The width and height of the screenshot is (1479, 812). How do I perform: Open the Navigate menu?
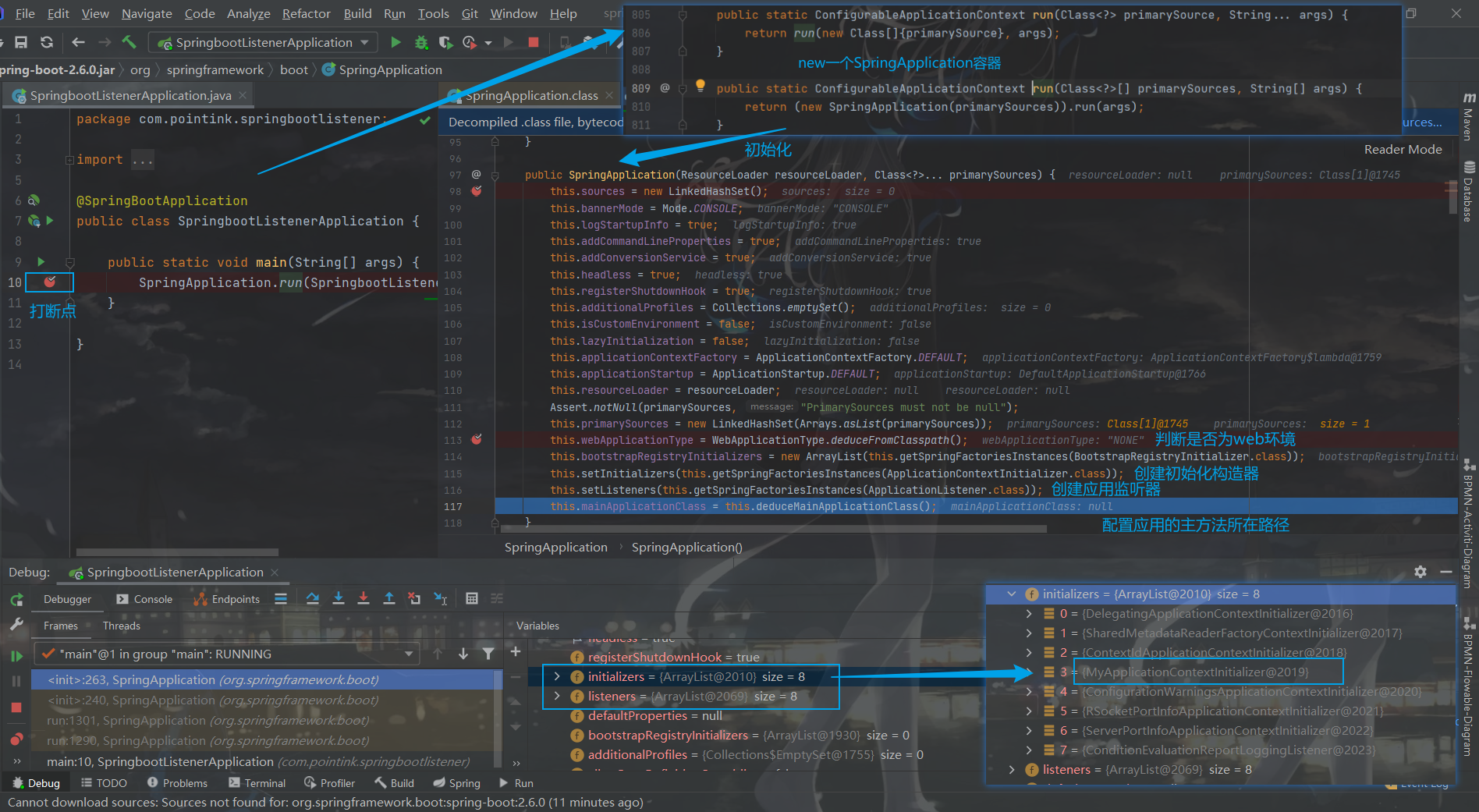(147, 14)
